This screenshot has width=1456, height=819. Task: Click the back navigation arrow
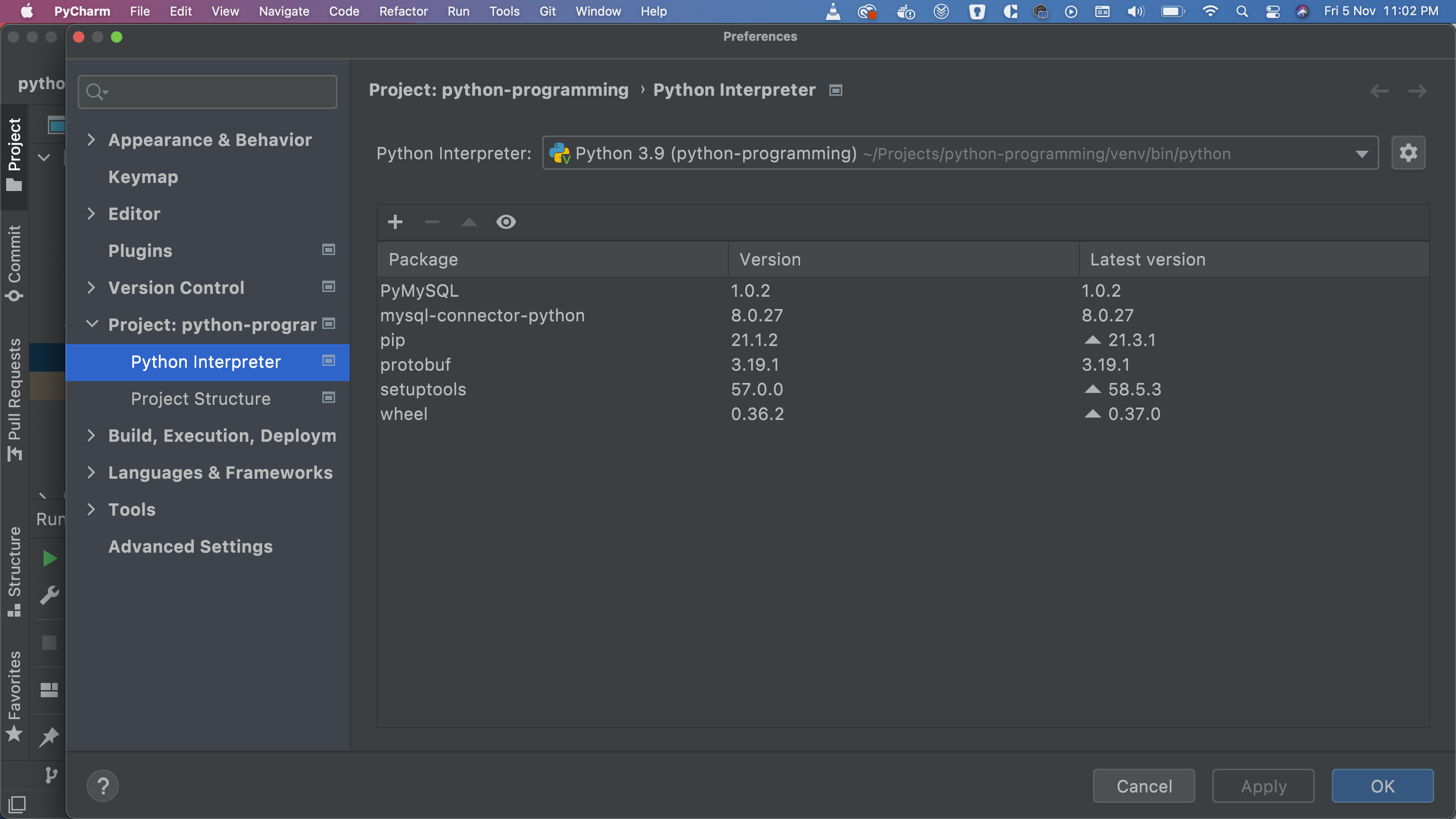[1379, 91]
